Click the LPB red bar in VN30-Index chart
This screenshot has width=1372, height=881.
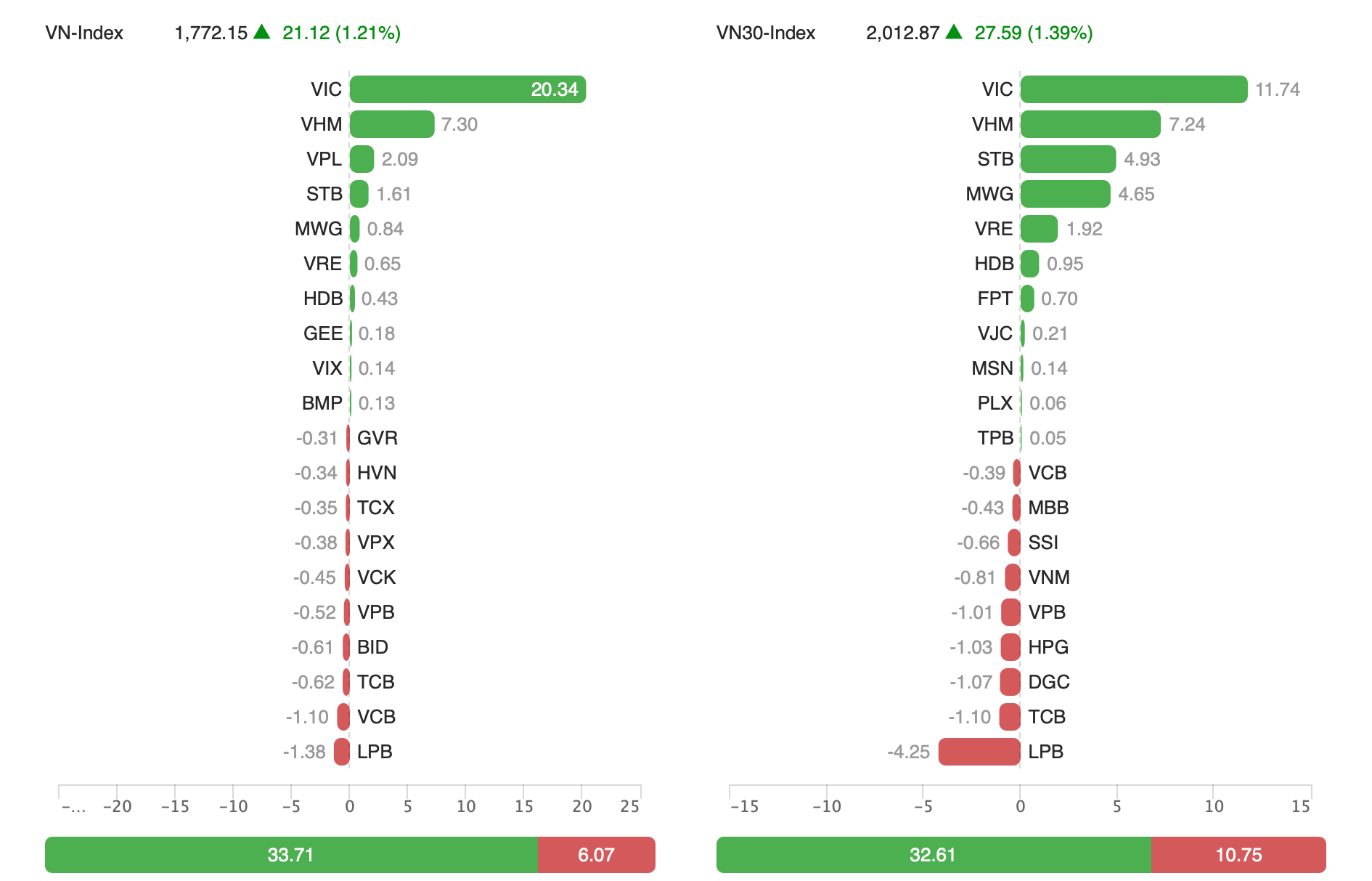[x=979, y=752]
